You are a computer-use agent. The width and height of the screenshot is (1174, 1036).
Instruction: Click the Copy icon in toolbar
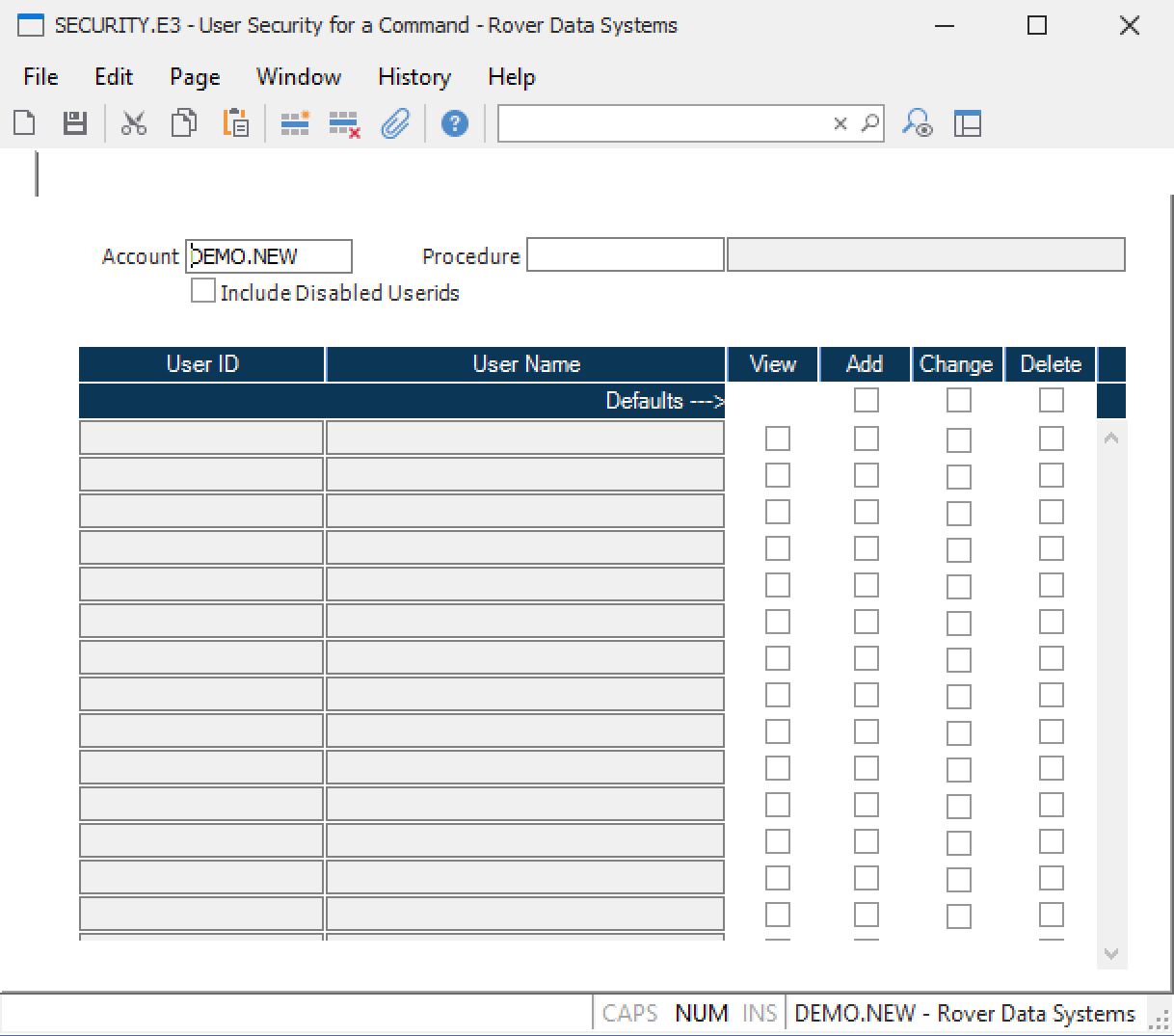pyautogui.click(x=184, y=123)
